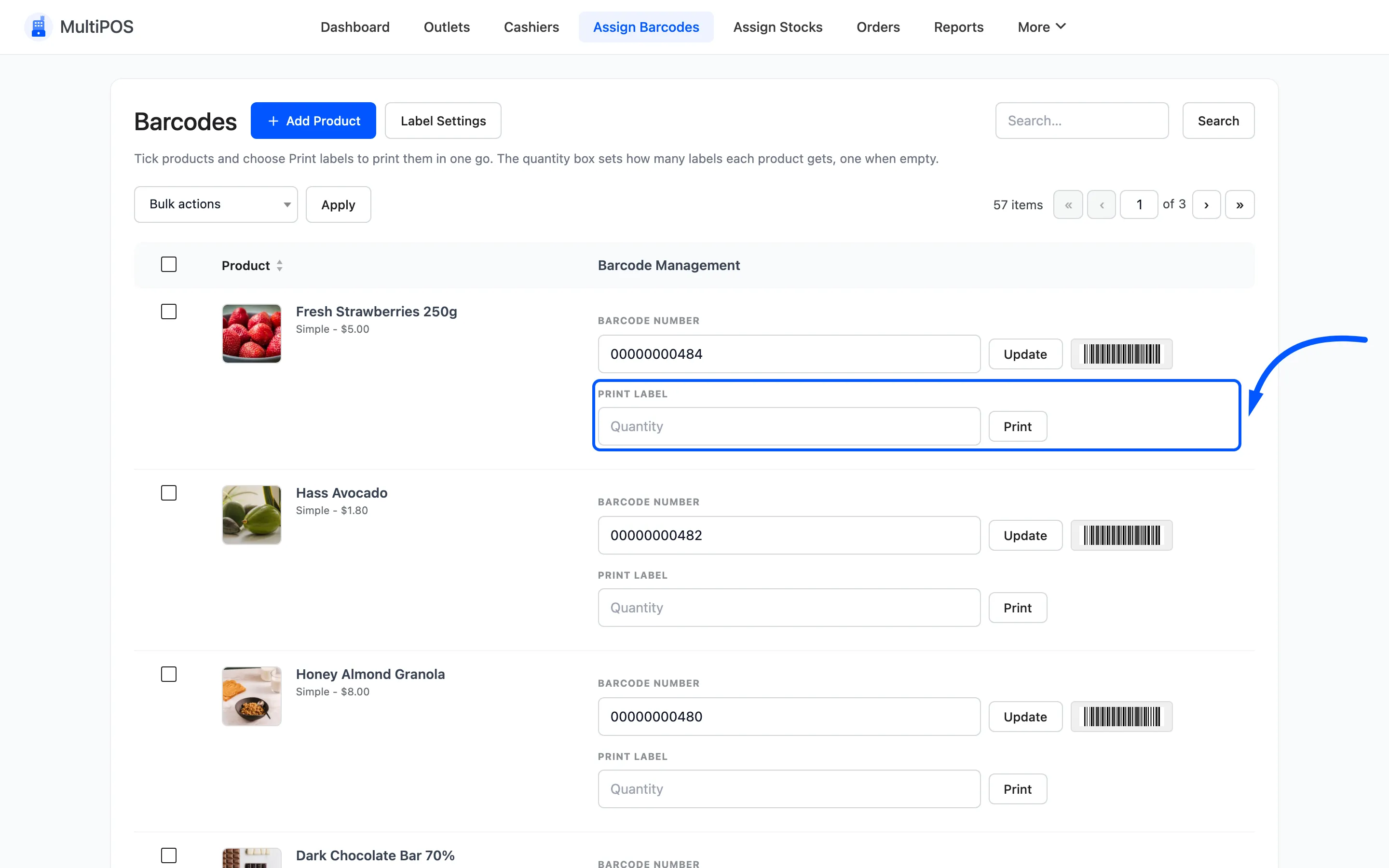1389x868 pixels.
Task: Open Cashiers section
Action: [531, 27]
